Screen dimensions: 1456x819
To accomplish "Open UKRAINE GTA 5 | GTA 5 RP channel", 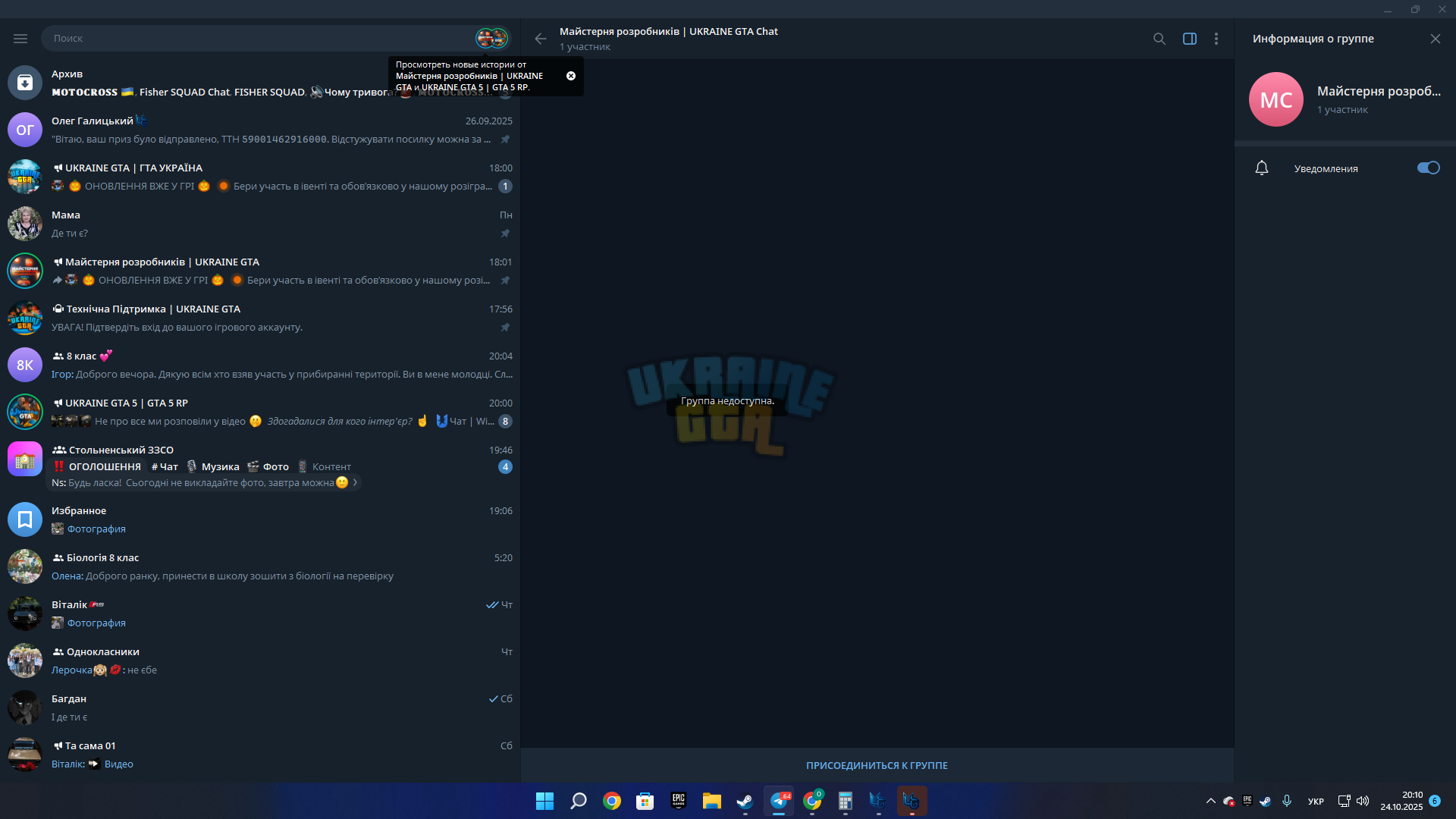I will (260, 412).
